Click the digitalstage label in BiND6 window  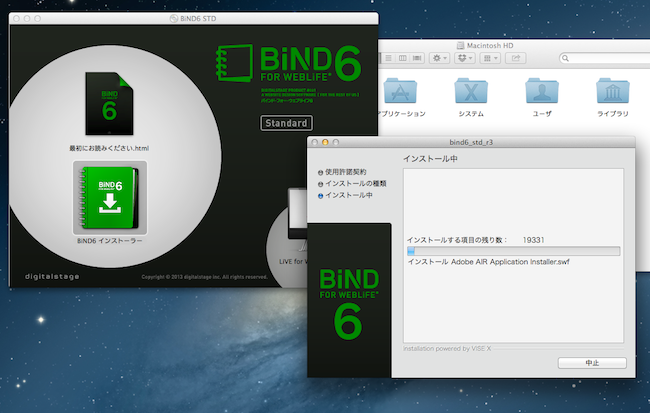point(52,277)
